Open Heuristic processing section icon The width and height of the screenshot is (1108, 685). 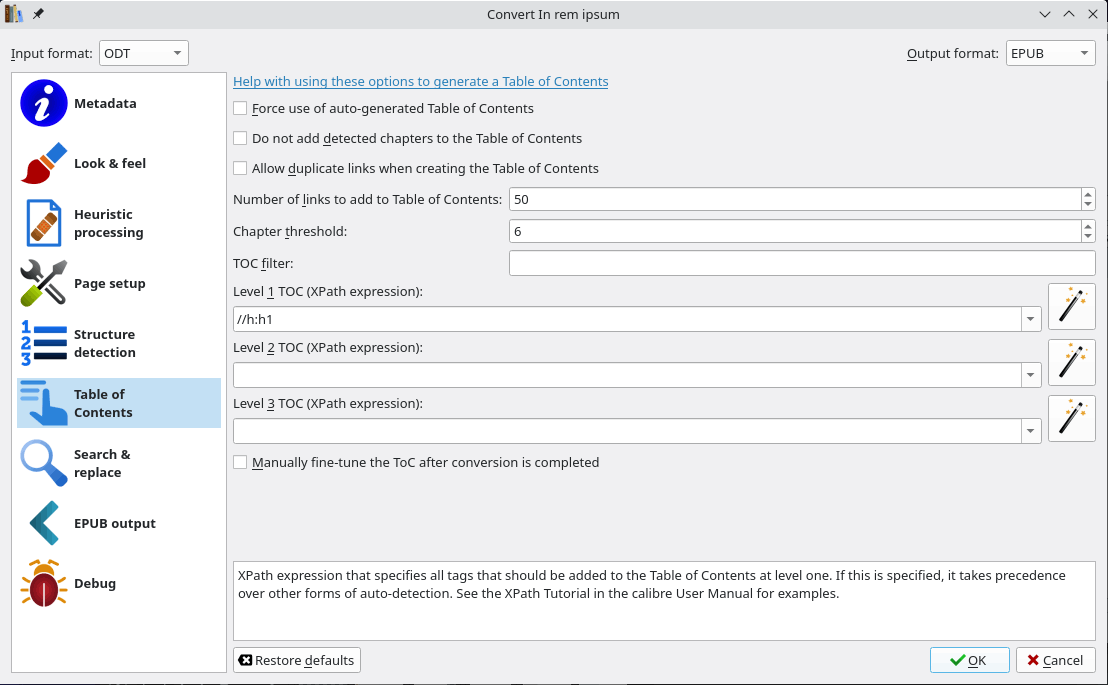click(x=44, y=224)
